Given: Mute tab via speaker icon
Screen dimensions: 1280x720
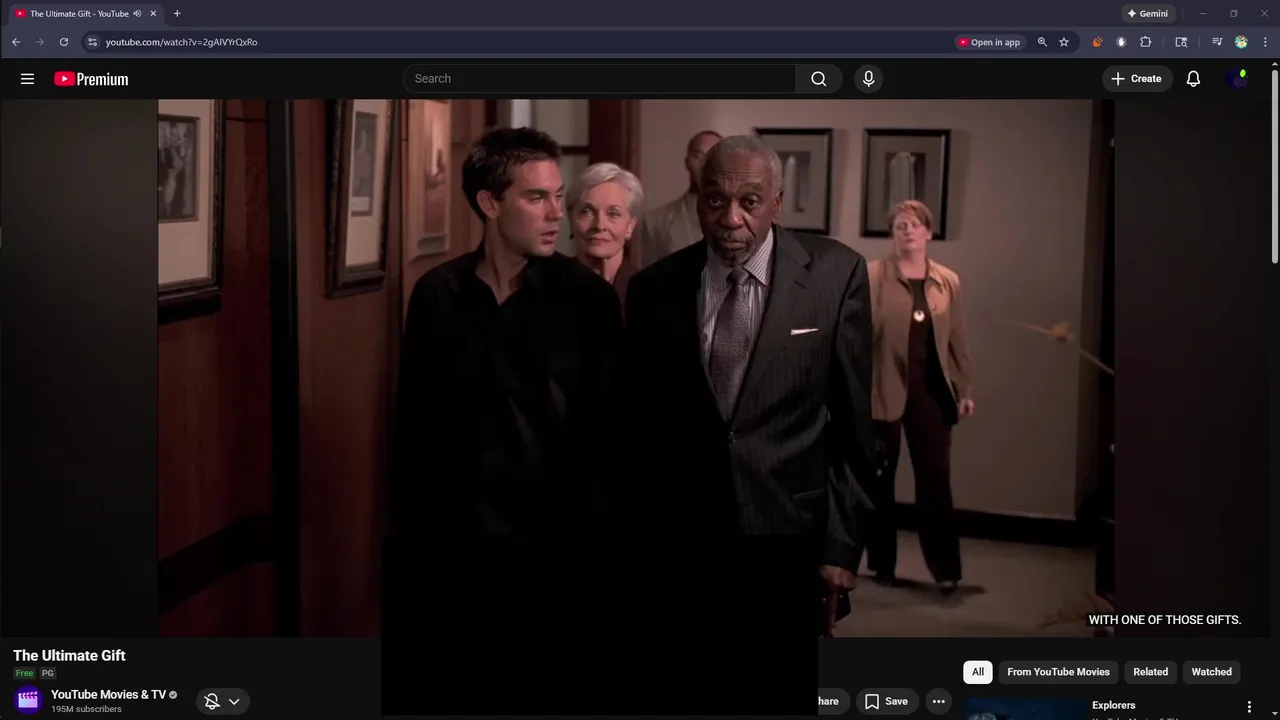Looking at the screenshot, I should [x=137, y=14].
